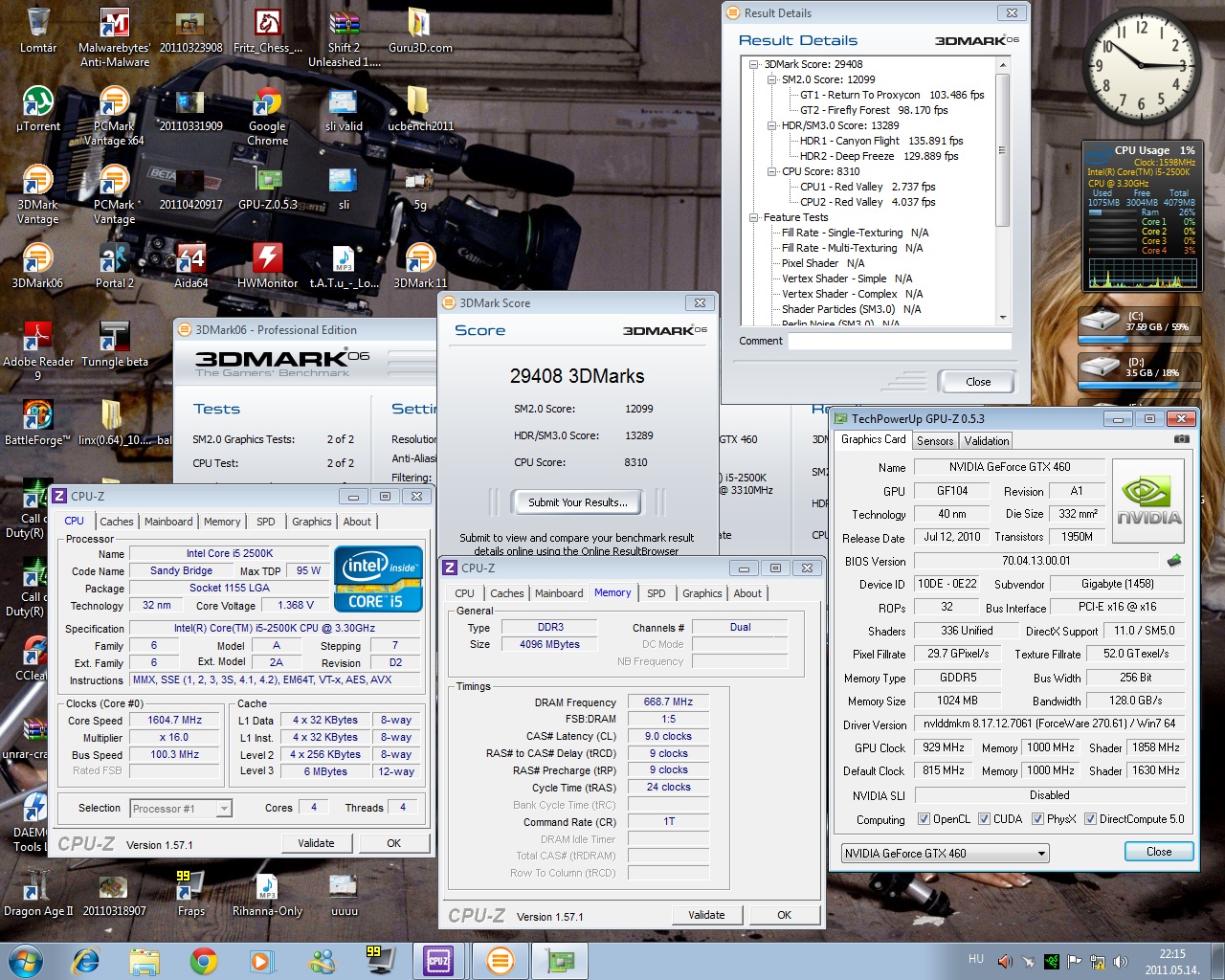Open the Guru3D.com folder icon
This screenshot has height=980, width=1225.
pos(420,31)
